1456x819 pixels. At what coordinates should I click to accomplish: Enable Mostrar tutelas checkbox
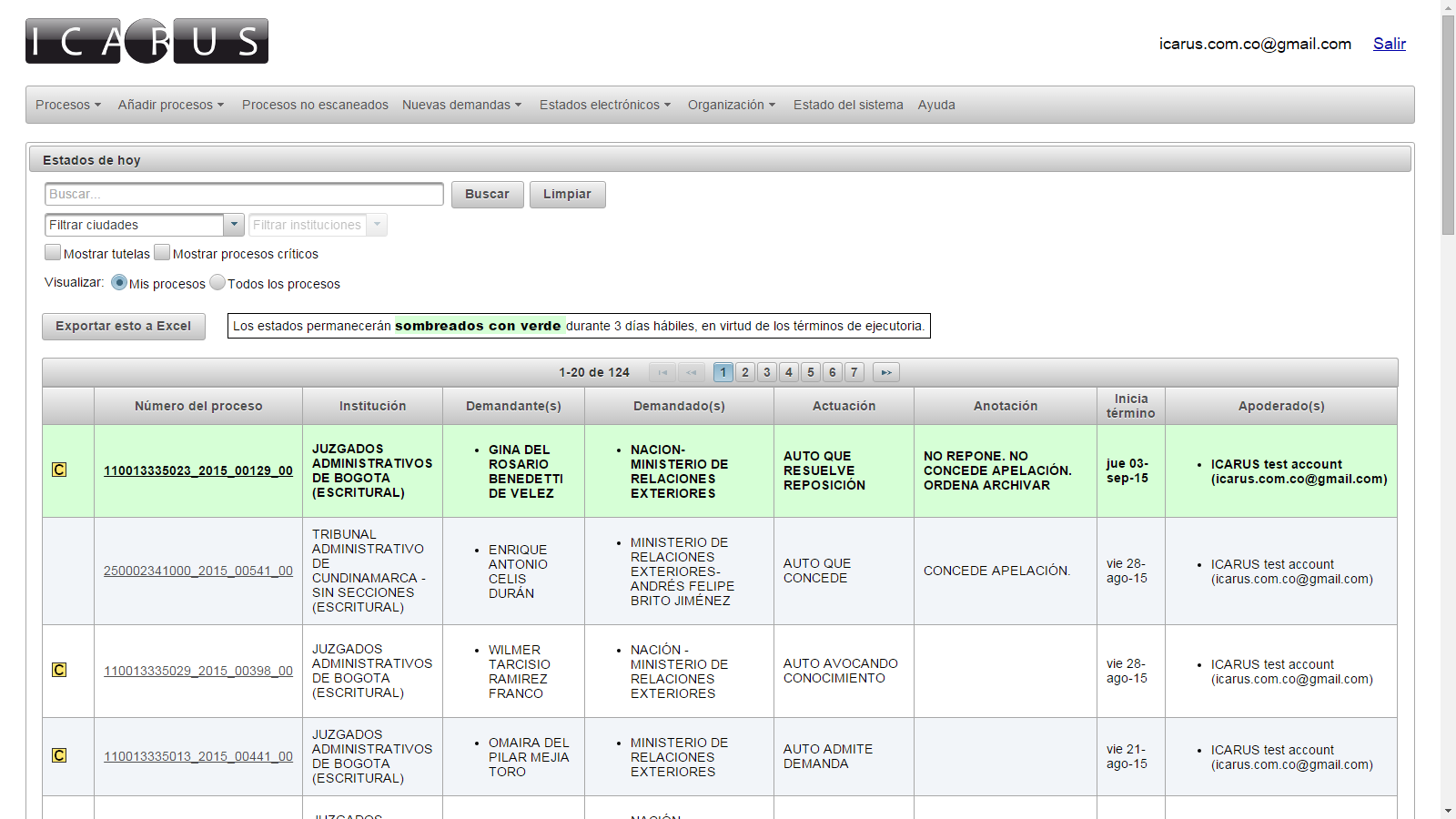(x=53, y=253)
